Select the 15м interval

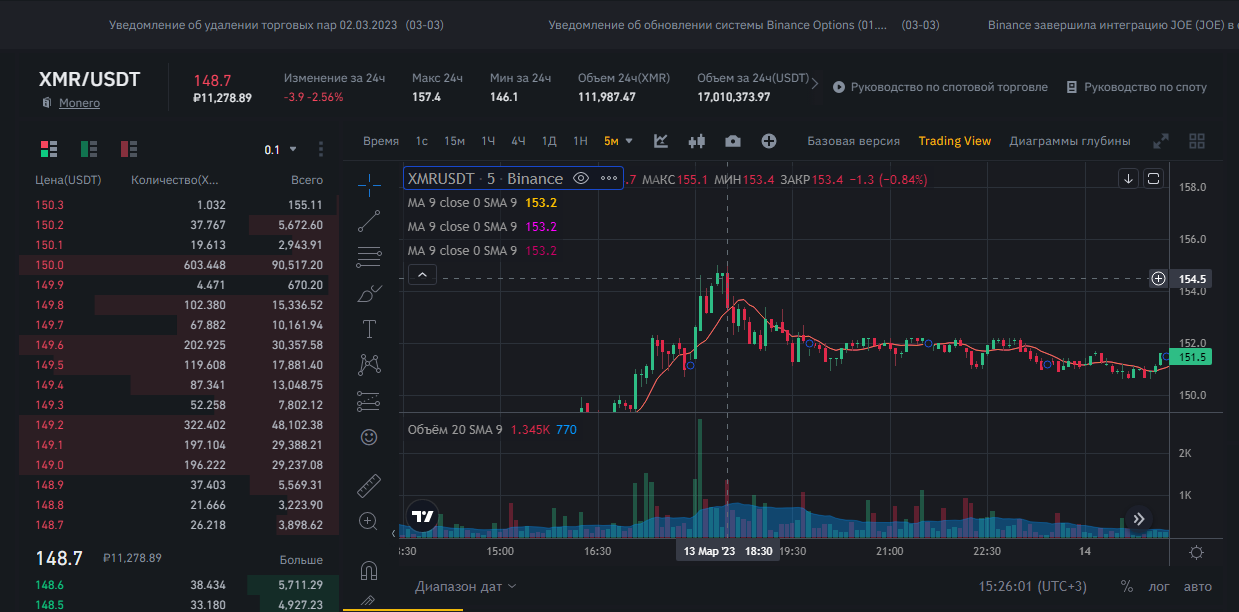point(454,141)
